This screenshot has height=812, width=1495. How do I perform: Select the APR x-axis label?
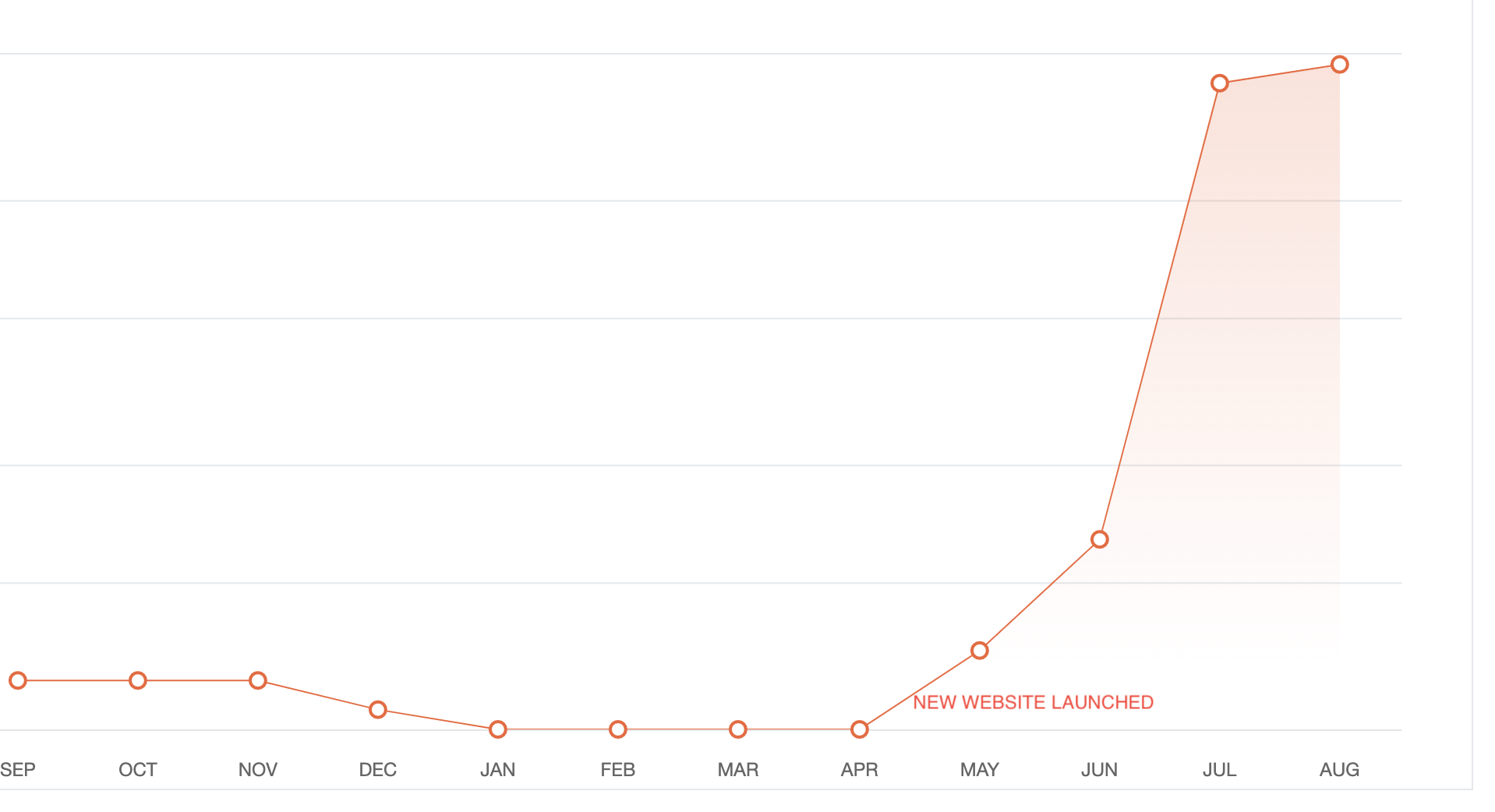(x=860, y=770)
